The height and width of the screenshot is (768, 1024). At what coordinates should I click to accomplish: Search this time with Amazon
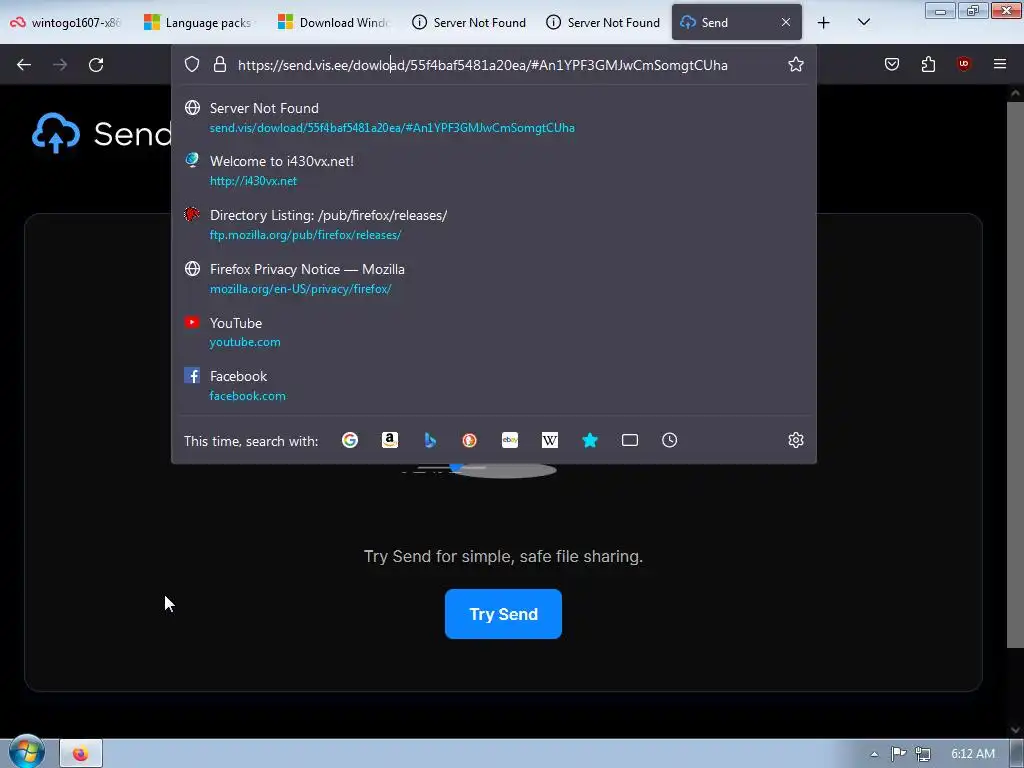coord(390,440)
